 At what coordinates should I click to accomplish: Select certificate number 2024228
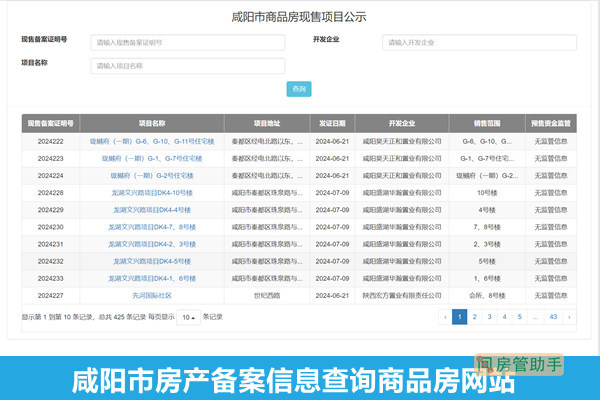coord(51,193)
